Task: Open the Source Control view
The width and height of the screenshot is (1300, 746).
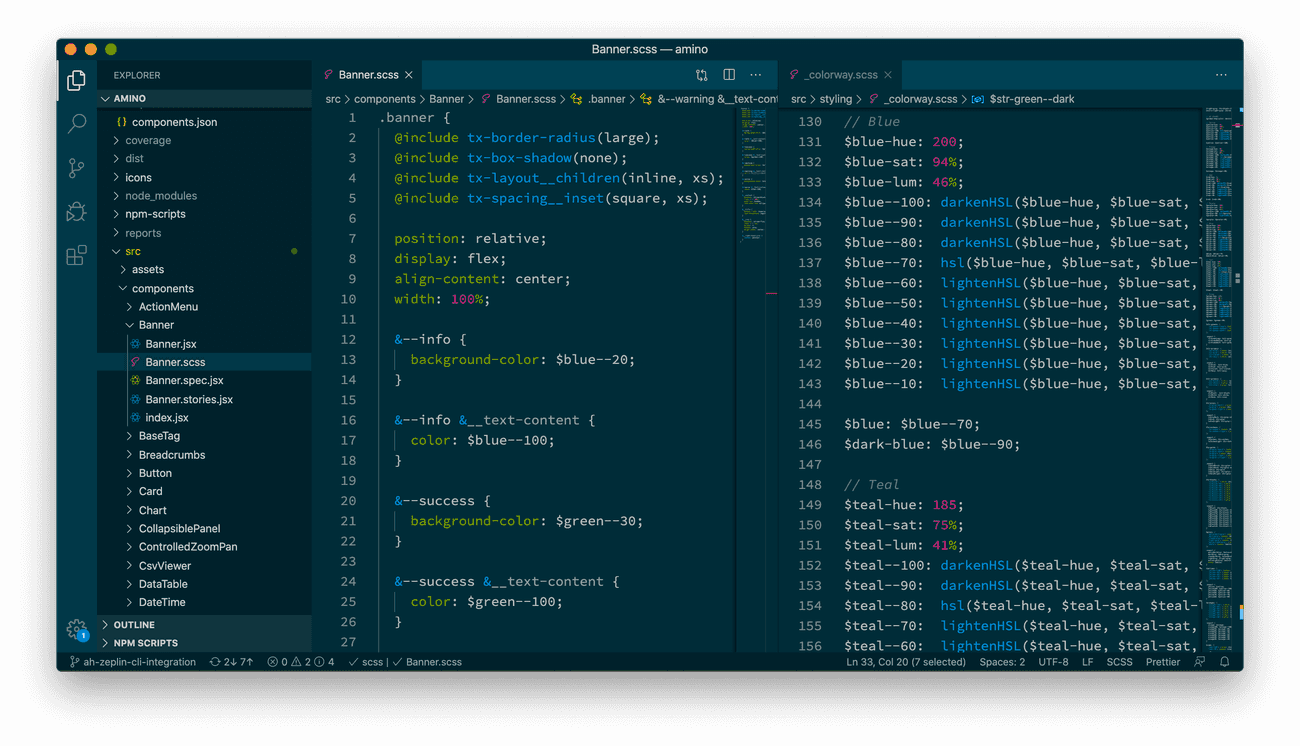Action: 76,168
